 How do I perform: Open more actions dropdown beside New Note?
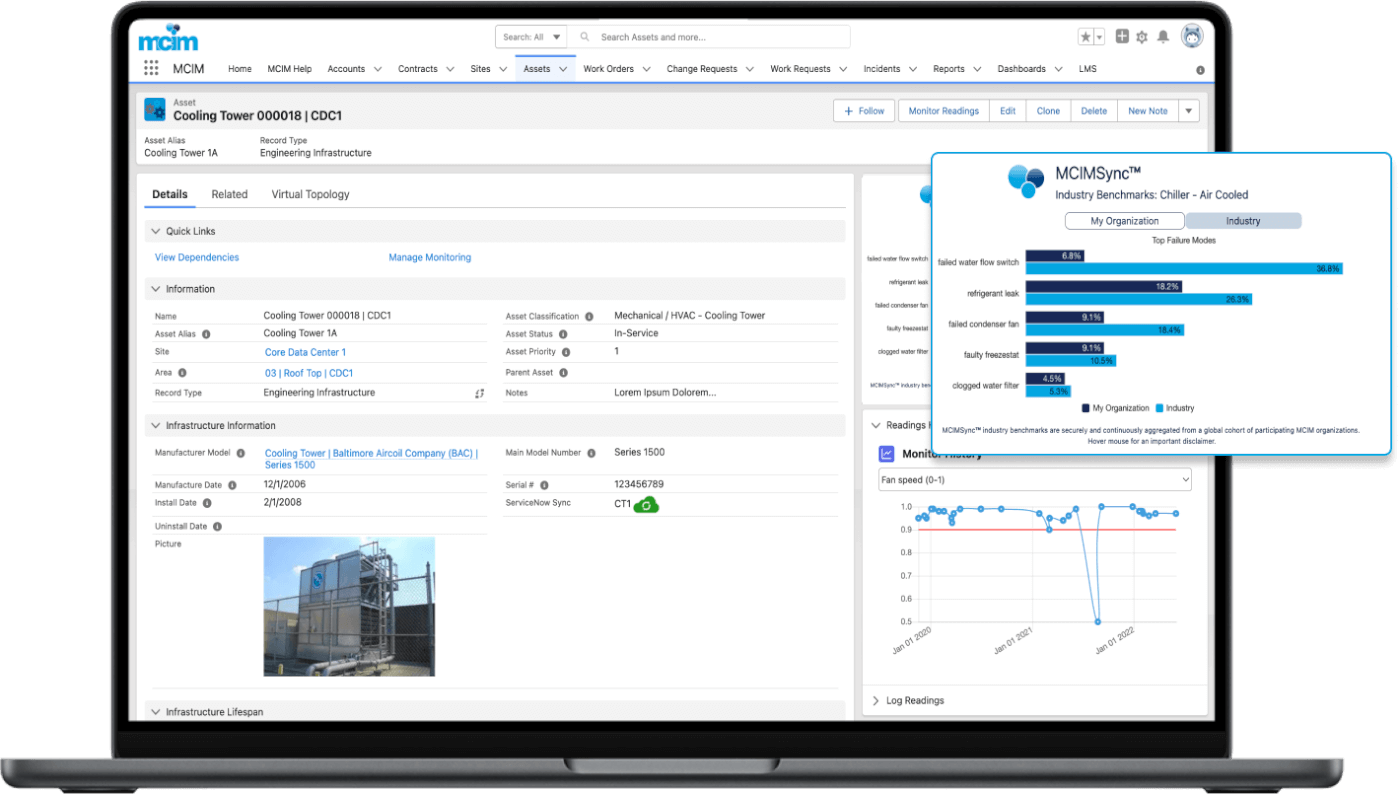pyautogui.click(x=1189, y=111)
